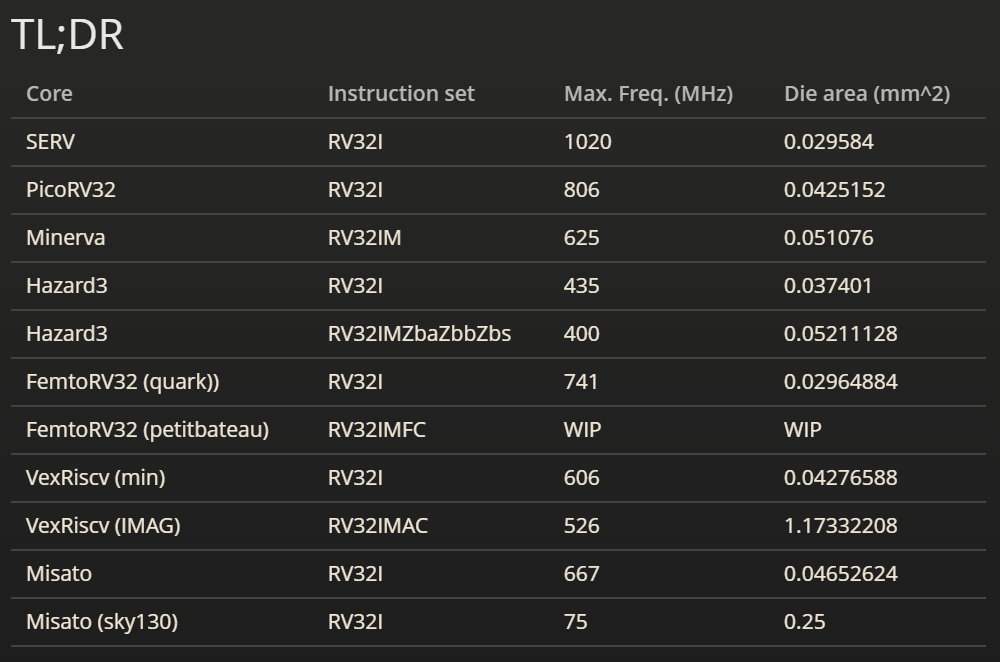Click the FemtoRV32 (petitbateau) core name
Image resolution: width=1000 pixels, height=662 pixels.
click(147, 429)
